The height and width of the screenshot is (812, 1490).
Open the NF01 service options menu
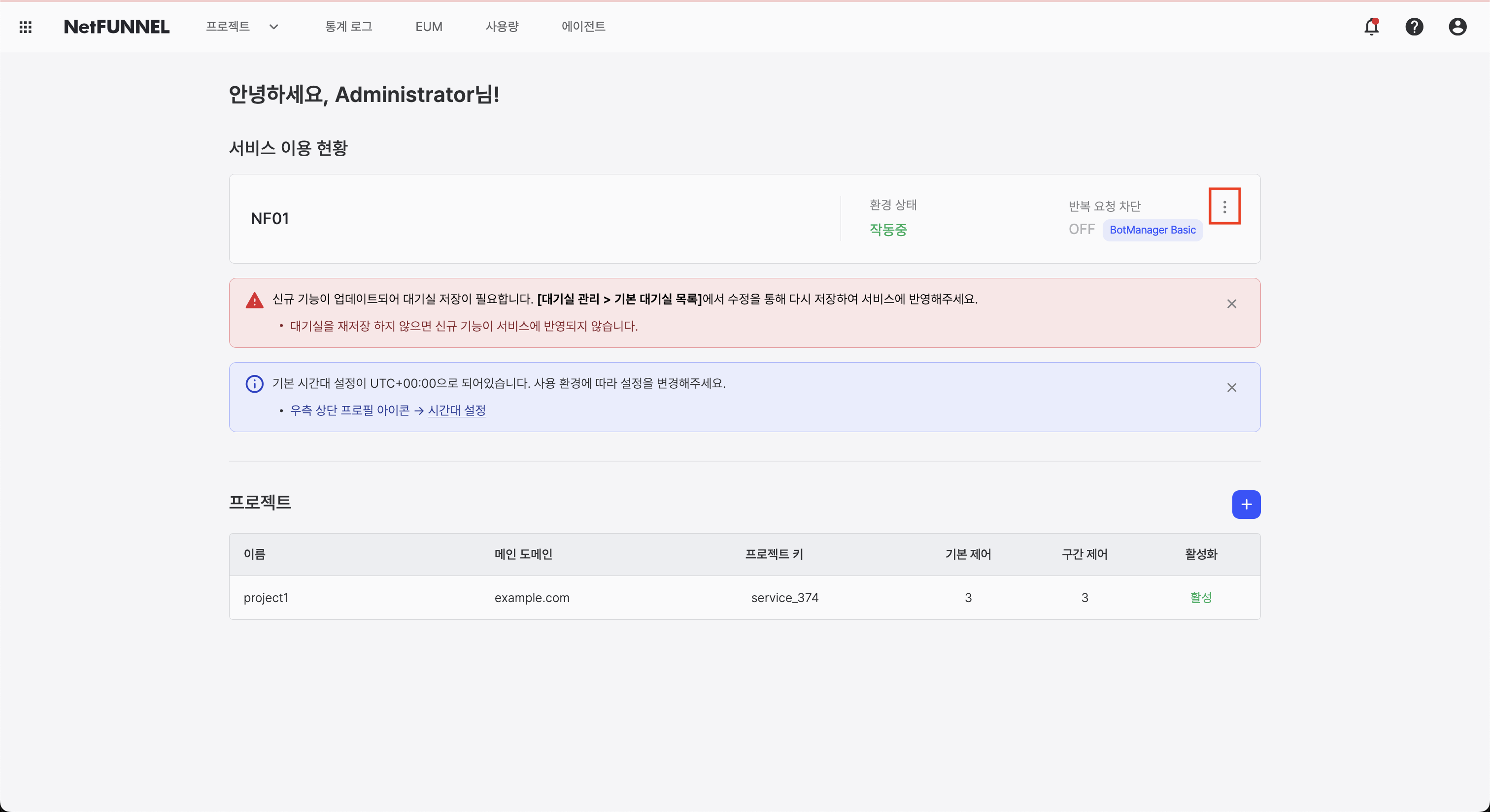click(x=1224, y=206)
